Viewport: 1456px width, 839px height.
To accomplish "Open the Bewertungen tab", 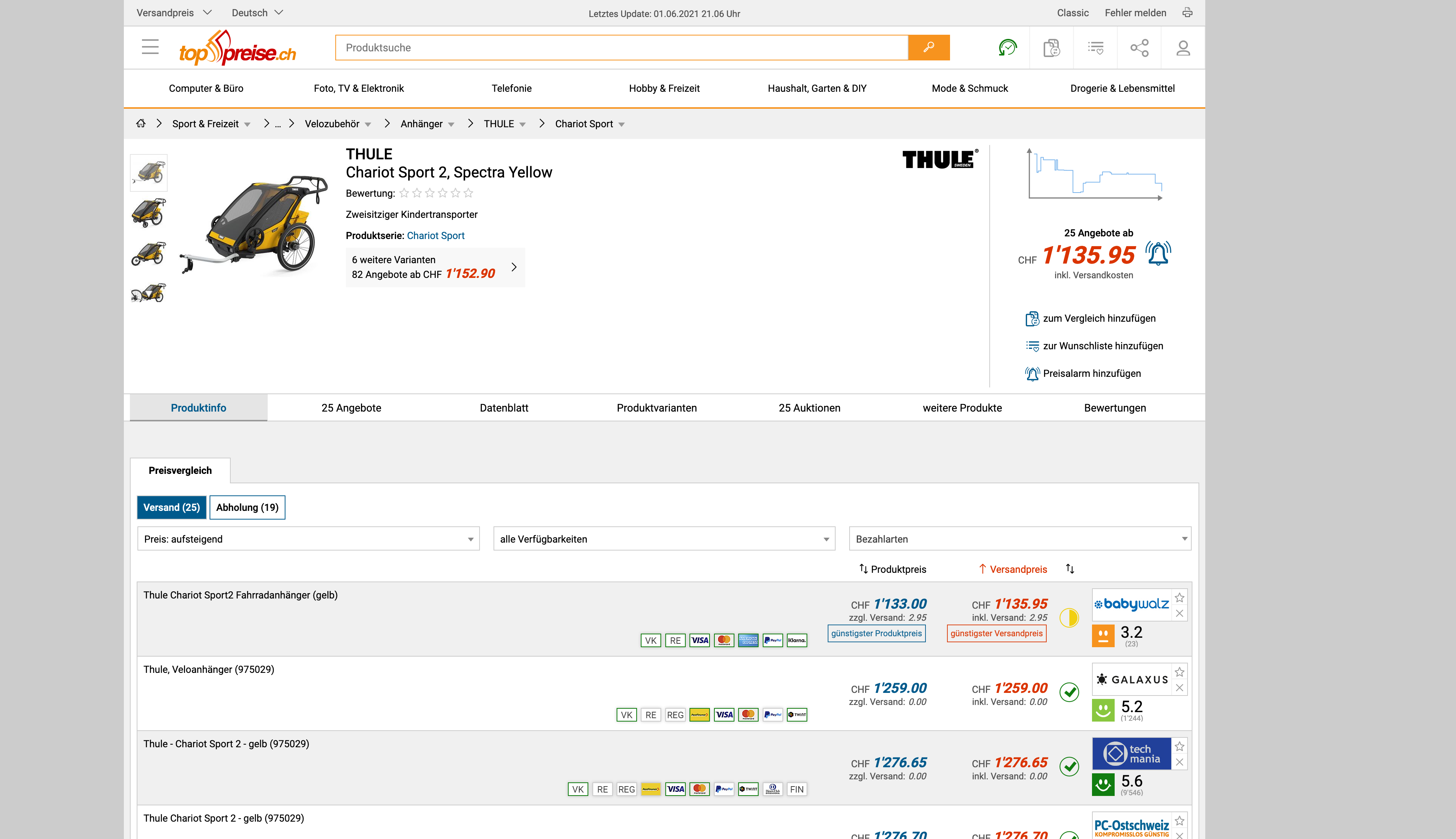I will pos(1114,407).
